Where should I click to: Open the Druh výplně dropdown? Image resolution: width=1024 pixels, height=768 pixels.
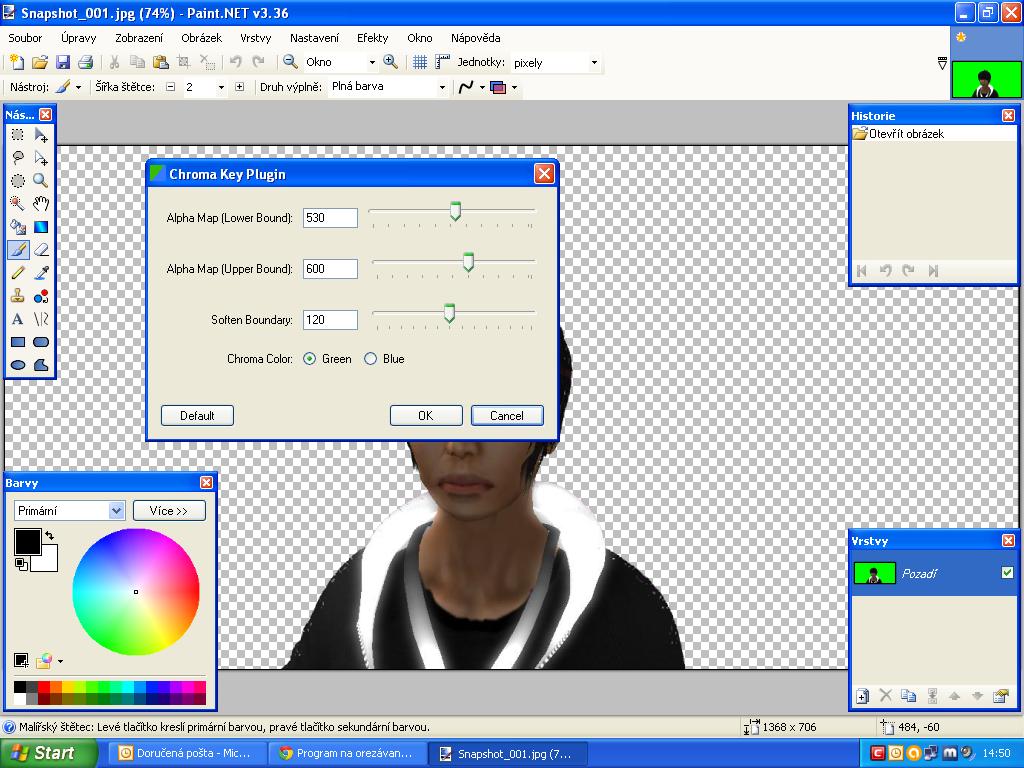(442, 87)
